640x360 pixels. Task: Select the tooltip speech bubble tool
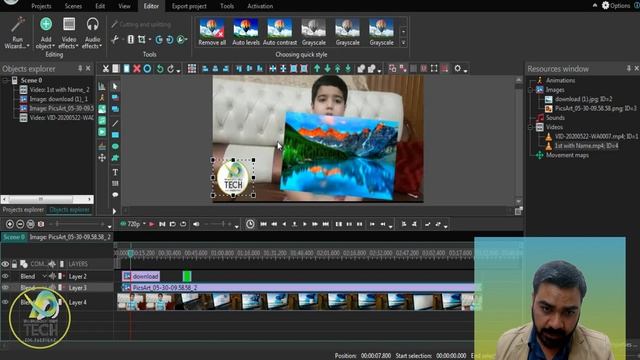coord(115,195)
